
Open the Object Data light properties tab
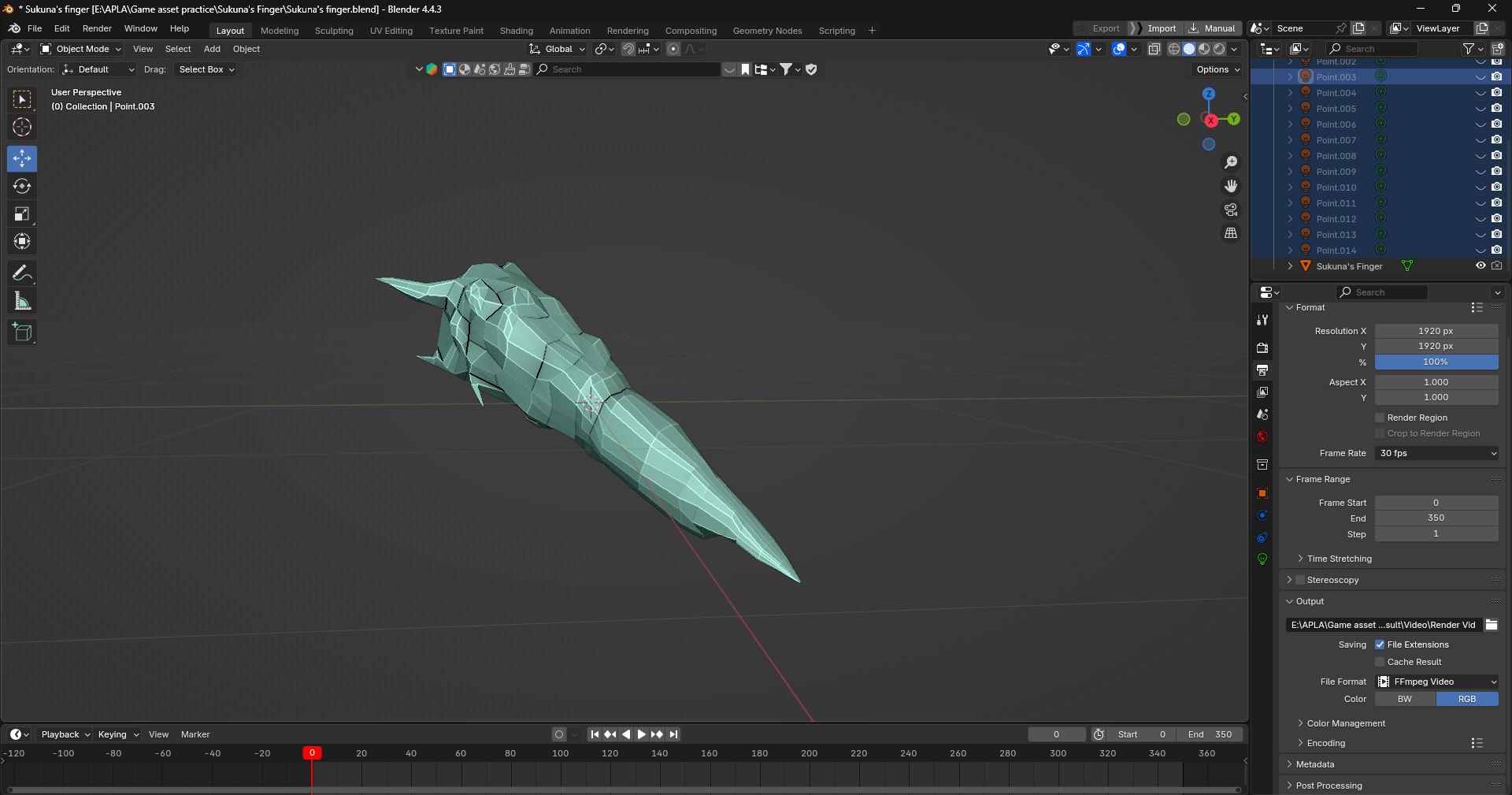[1262, 559]
